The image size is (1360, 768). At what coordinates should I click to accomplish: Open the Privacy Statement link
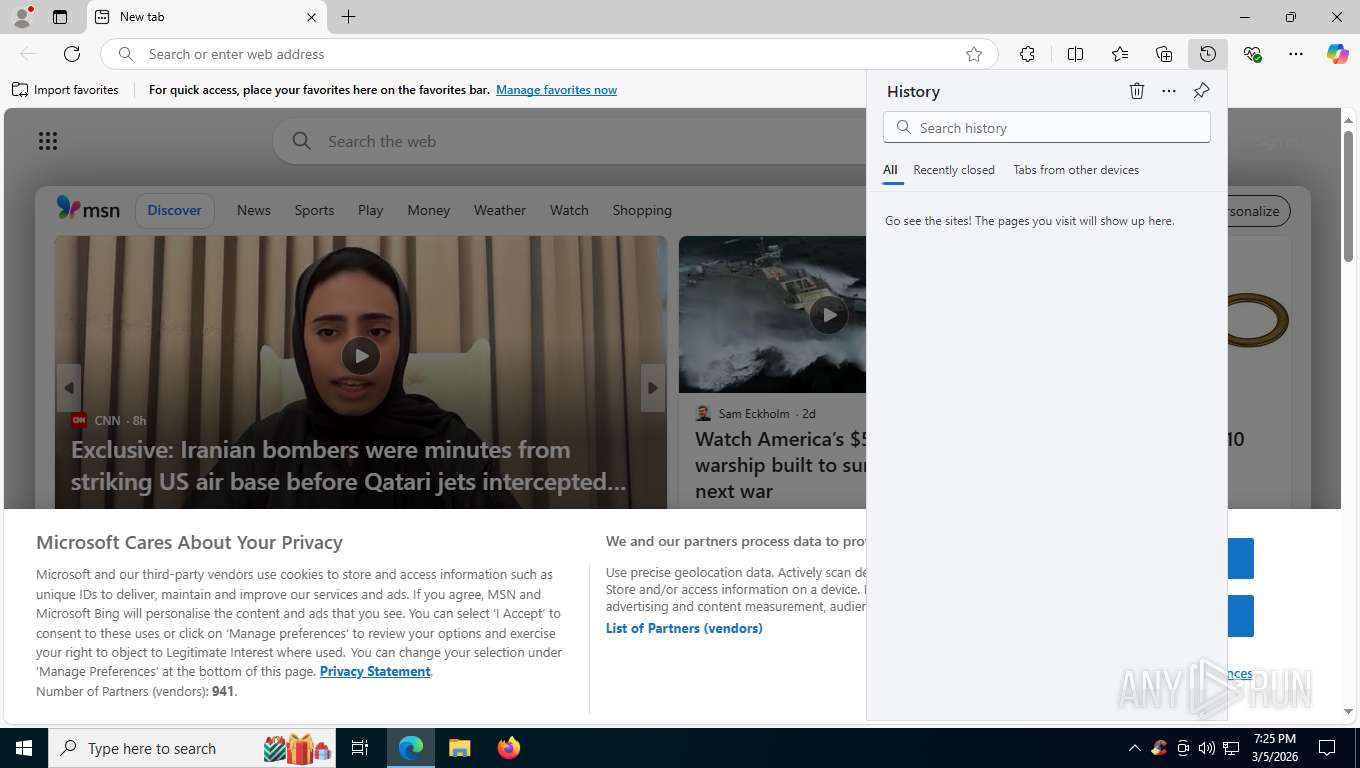pyautogui.click(x=375, y=671)
